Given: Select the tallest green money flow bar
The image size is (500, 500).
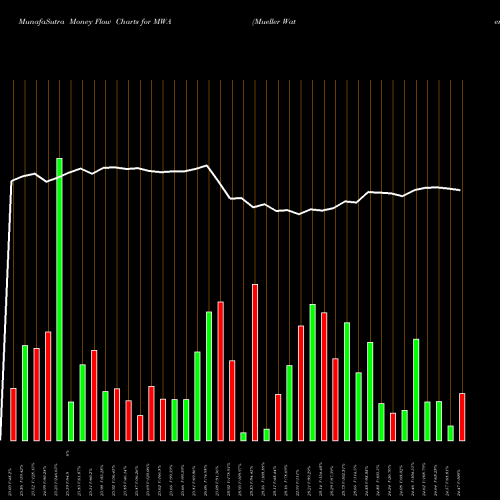Looking at the screenshot, I should 59,299.
